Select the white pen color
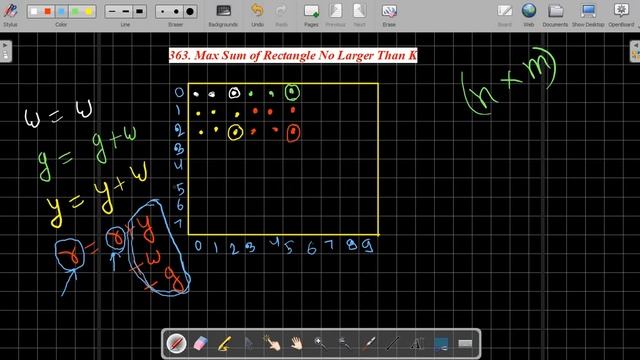Viewport: 640px width, 360px height. (x=34, y=11)
